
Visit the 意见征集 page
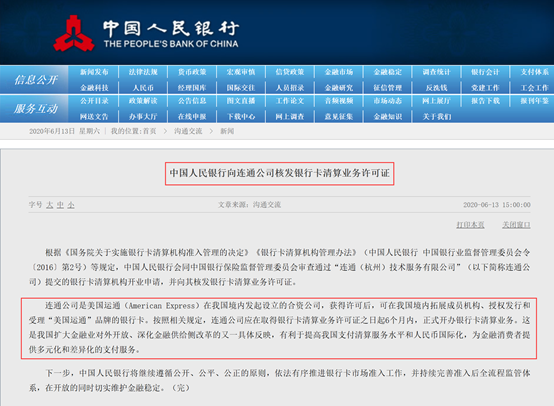point(339,117)
